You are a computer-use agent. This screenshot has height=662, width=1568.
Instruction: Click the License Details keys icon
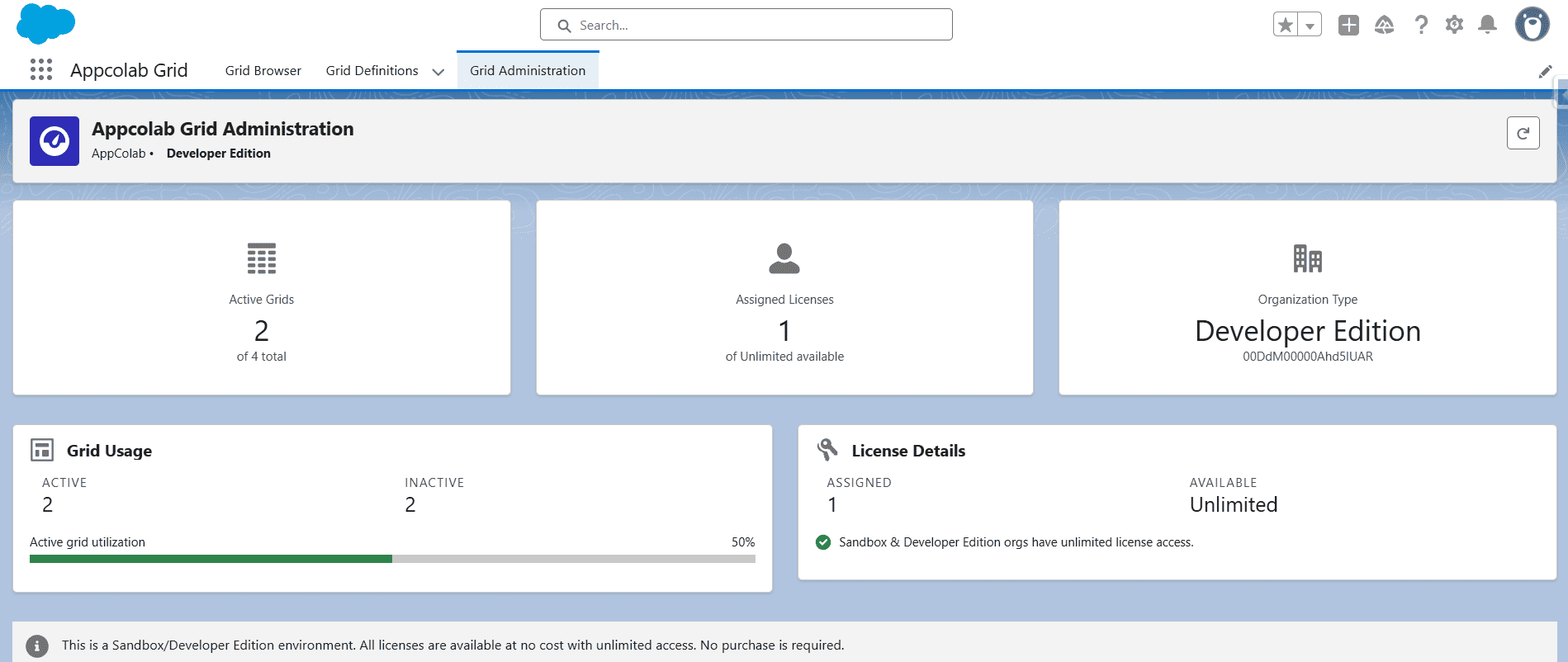(827, 450)
